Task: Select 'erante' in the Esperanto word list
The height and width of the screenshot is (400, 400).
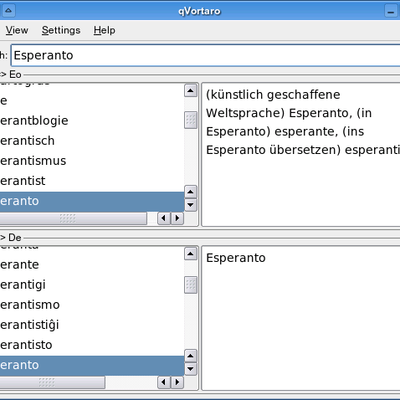Action: pos(92,265)
